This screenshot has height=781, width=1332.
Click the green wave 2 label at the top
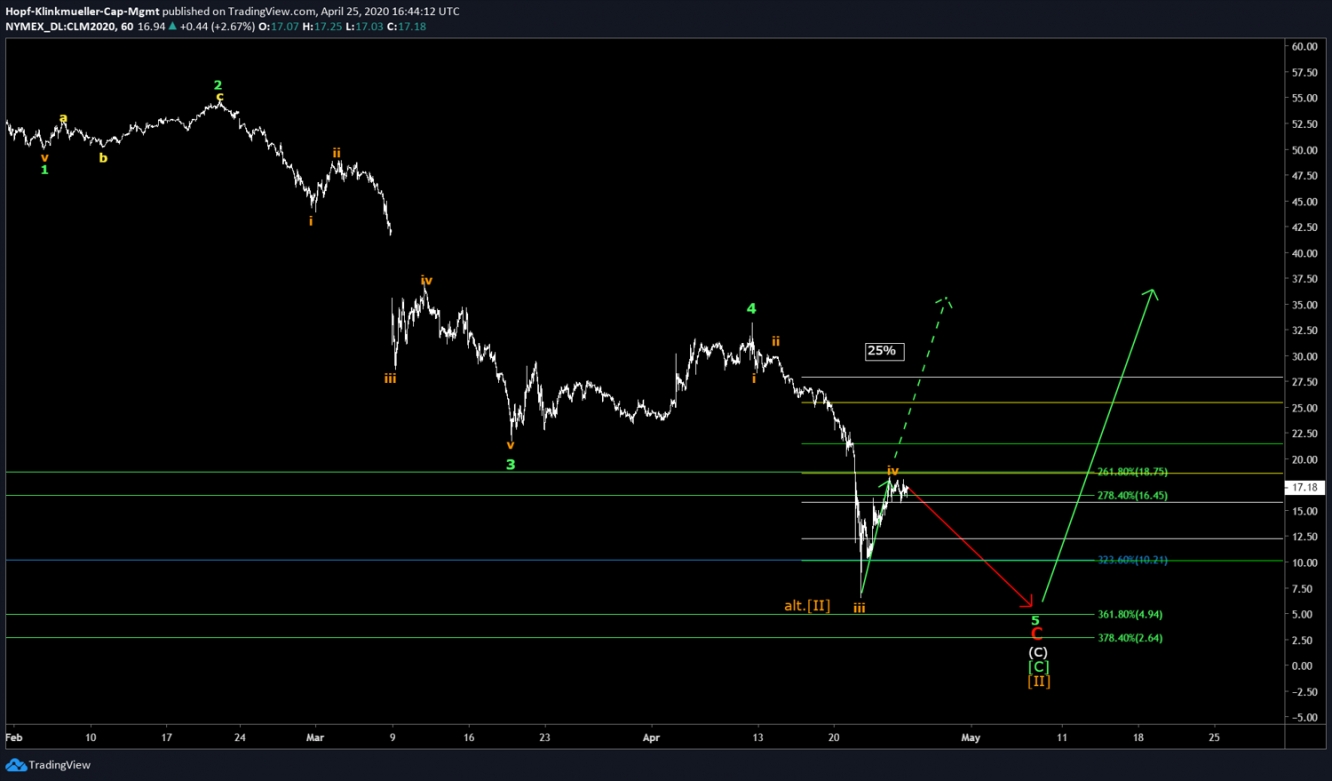pyautogui.click(x=218, y=86)
